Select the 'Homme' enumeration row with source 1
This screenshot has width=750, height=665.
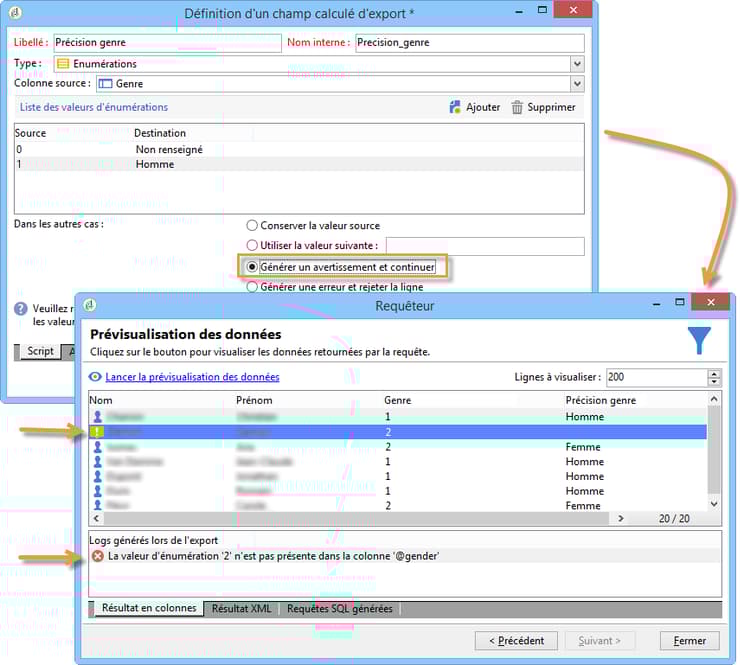[x=299, y=164]
